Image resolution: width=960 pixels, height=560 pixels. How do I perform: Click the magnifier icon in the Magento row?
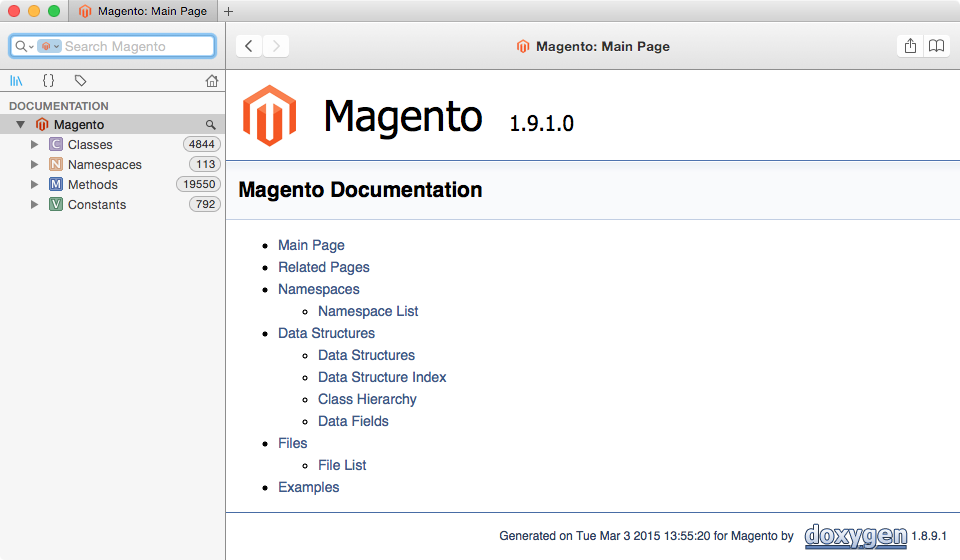coord(211,125)
